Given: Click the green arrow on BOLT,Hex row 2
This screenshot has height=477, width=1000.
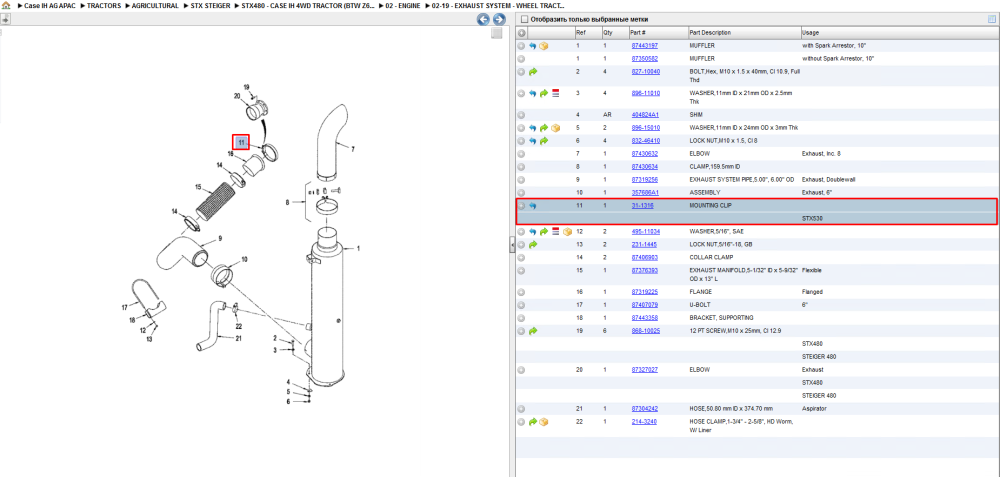Looking at the screenshot, I should (x=533, y=72).
